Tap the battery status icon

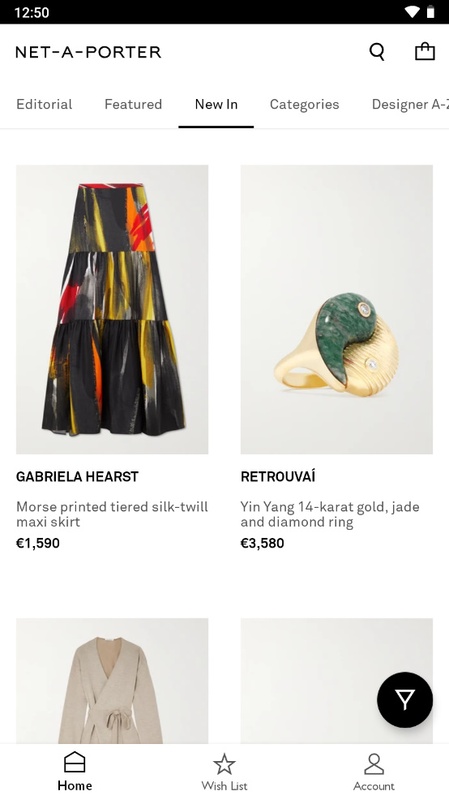pyautogui.click(x=431, y=12)
